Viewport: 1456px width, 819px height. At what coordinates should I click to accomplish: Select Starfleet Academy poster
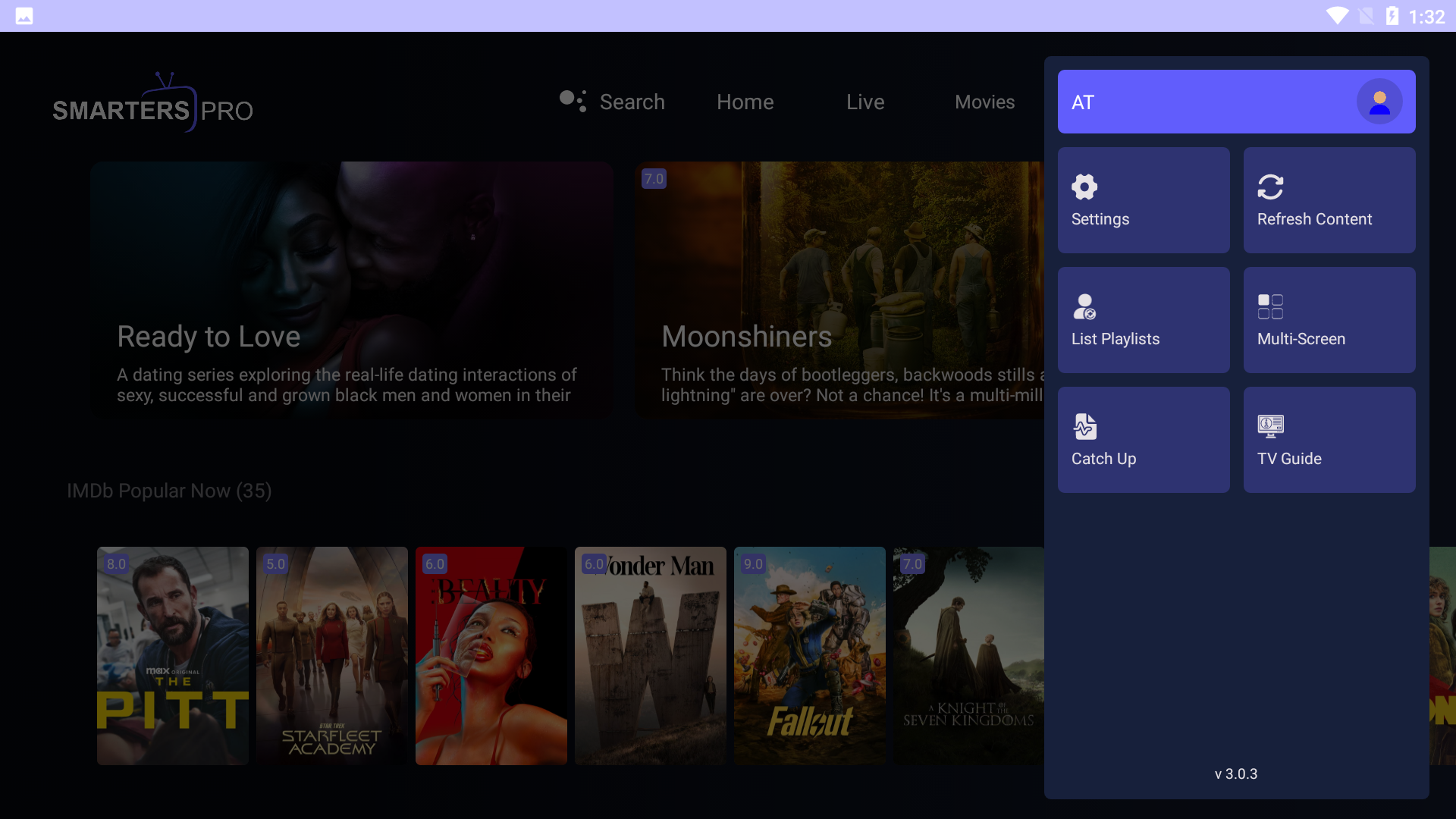pos(332,655)
